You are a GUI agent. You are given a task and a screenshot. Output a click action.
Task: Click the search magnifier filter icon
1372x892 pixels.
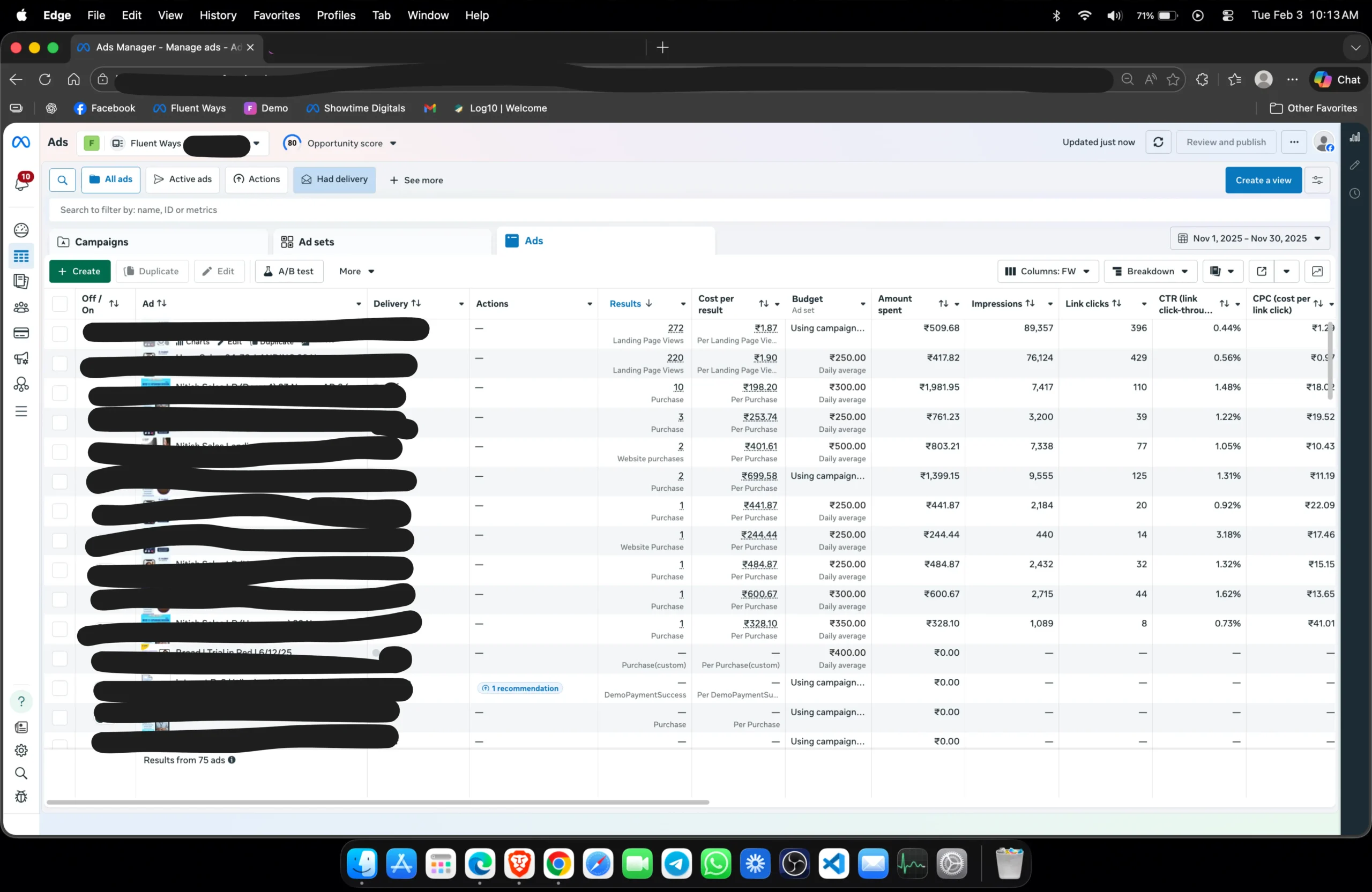pos(62,180)
